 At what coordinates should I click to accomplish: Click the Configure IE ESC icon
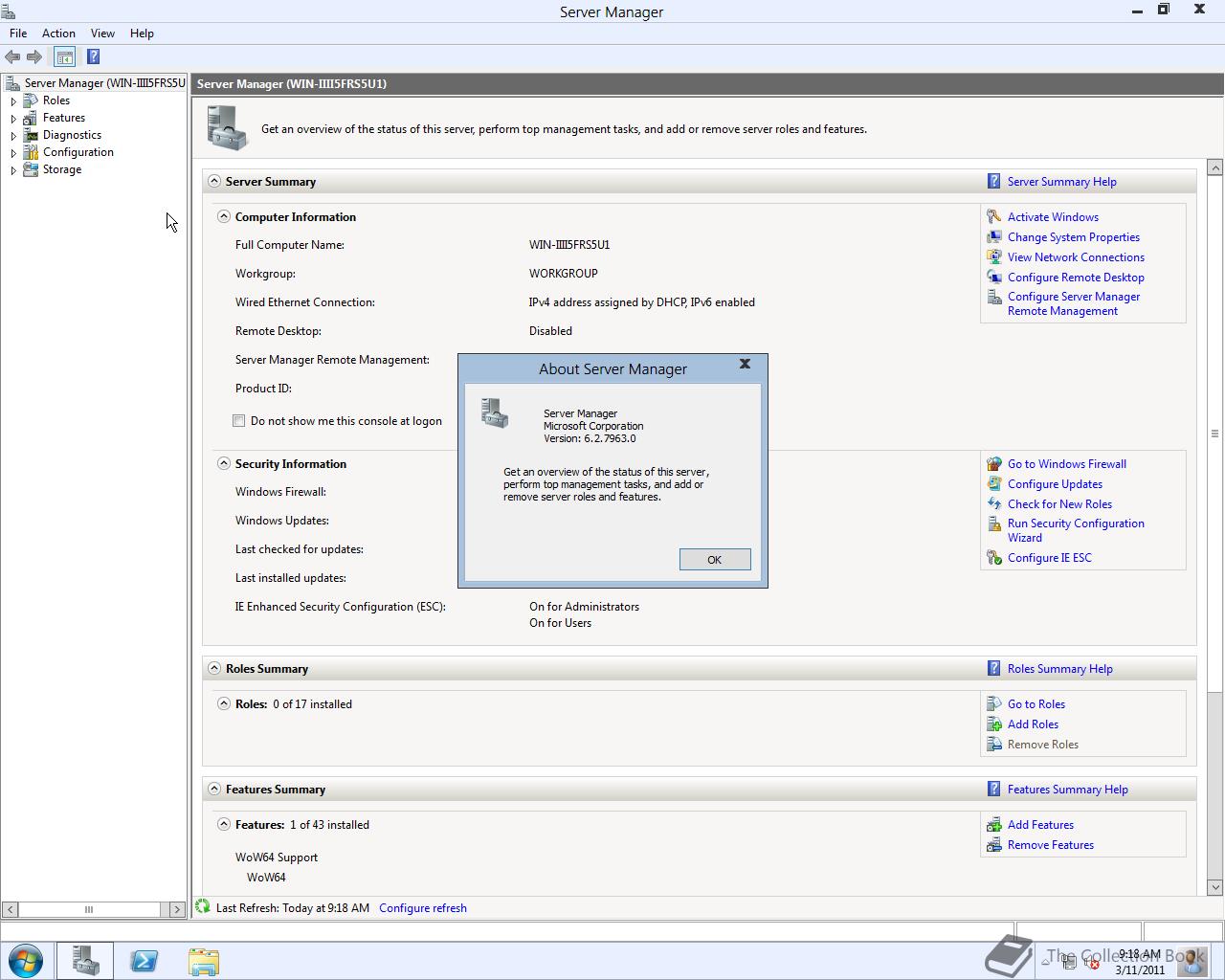point(994,558)
